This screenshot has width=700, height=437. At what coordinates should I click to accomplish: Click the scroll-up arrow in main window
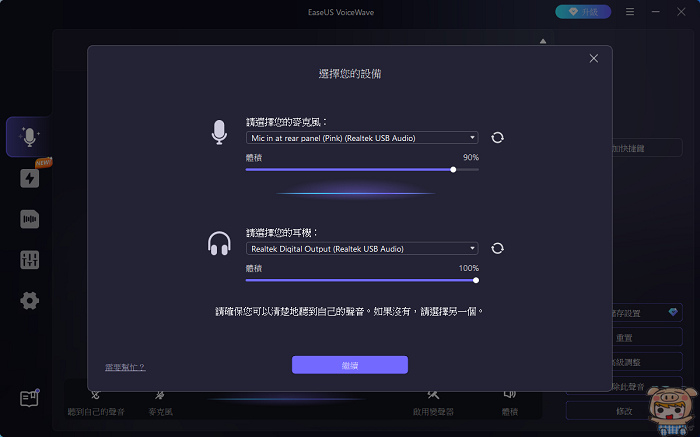(x=543, y=41)
